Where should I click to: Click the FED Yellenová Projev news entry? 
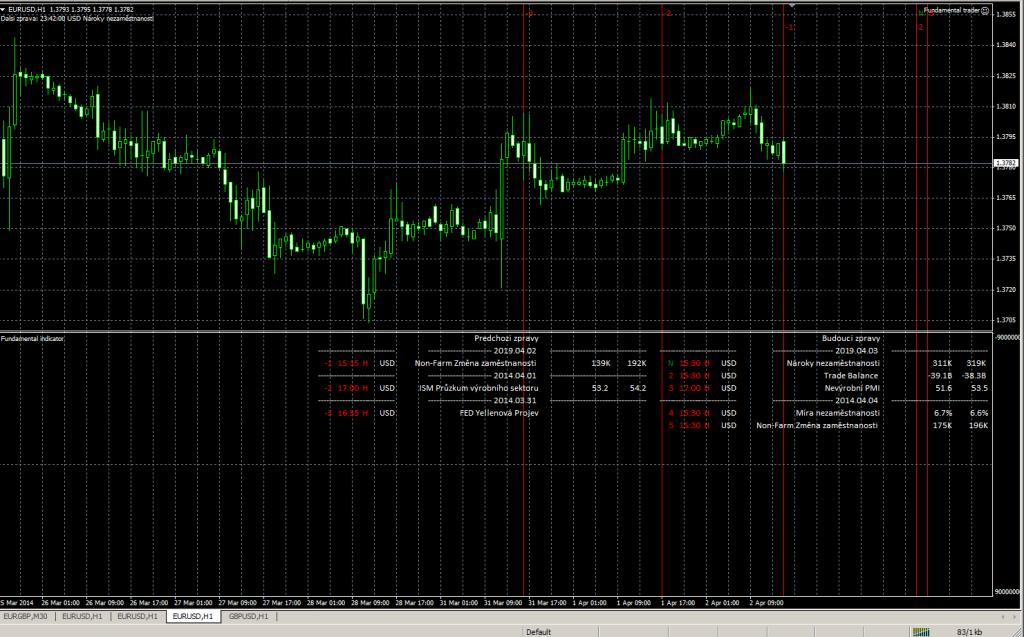point(499,413)
